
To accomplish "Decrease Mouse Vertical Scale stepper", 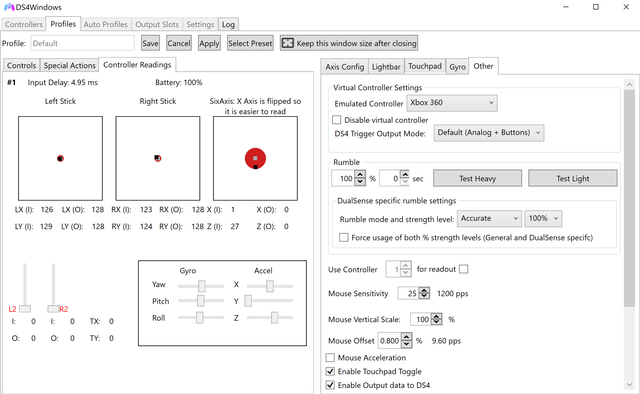I will click(x=437, y=323).
